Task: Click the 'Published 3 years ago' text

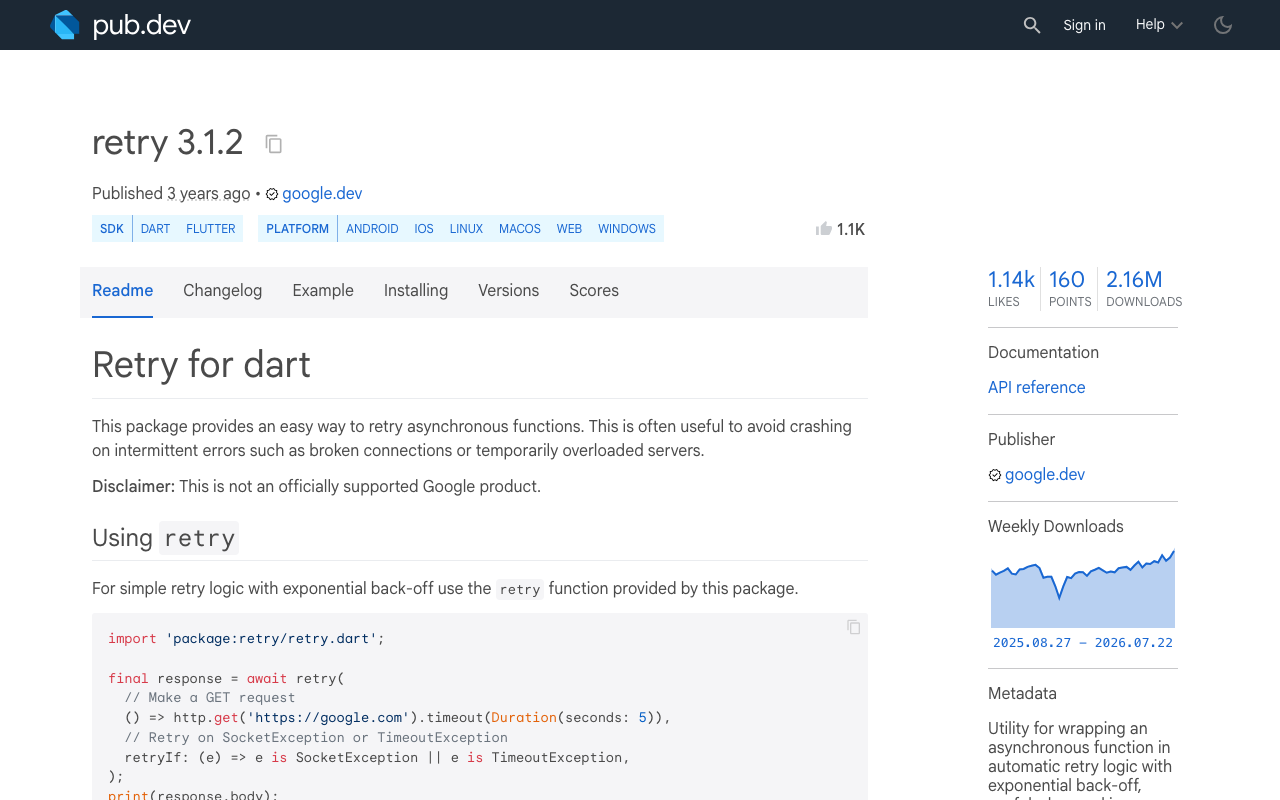Action: point(171,194)
